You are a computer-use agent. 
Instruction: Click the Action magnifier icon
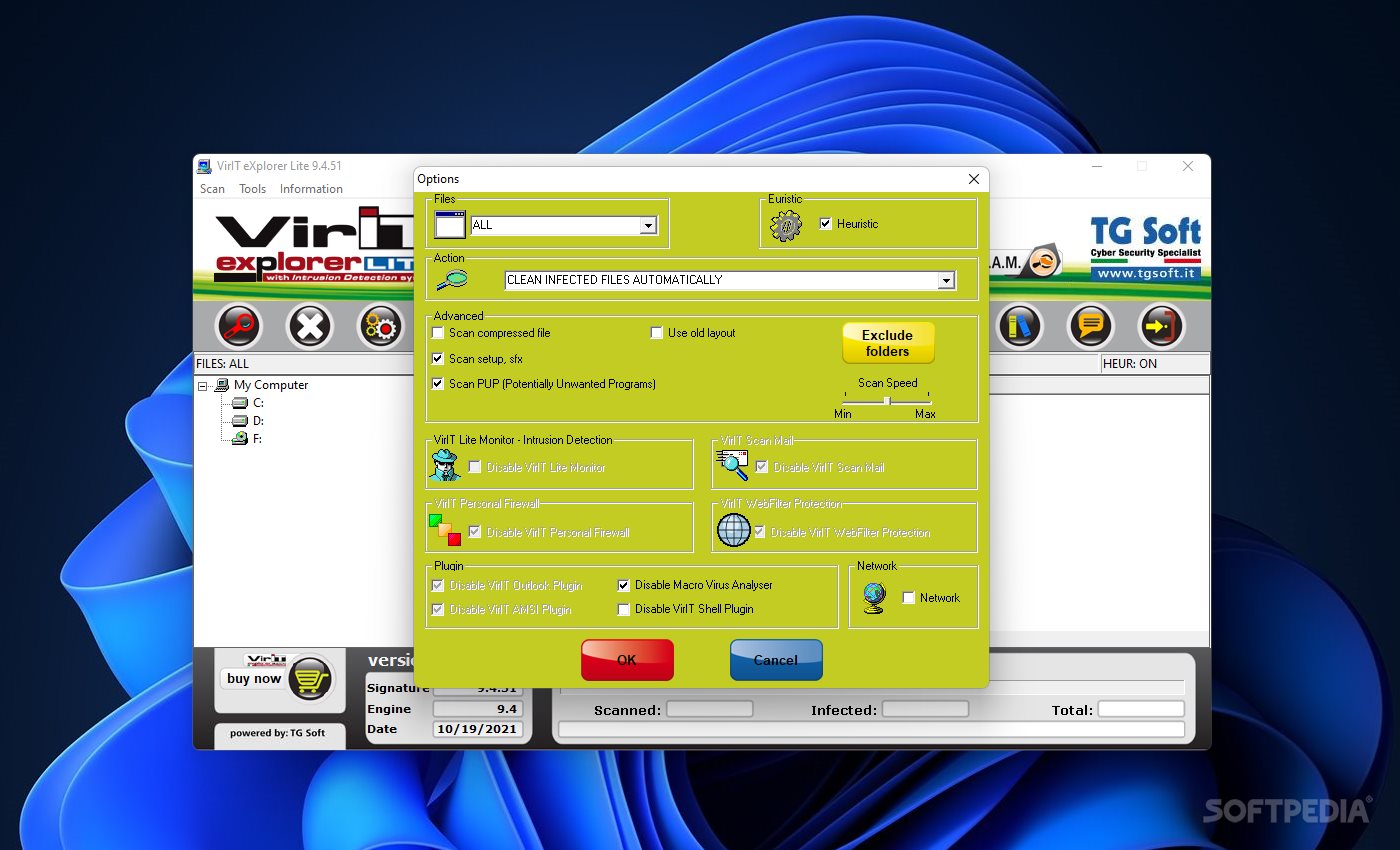(452, 281)
